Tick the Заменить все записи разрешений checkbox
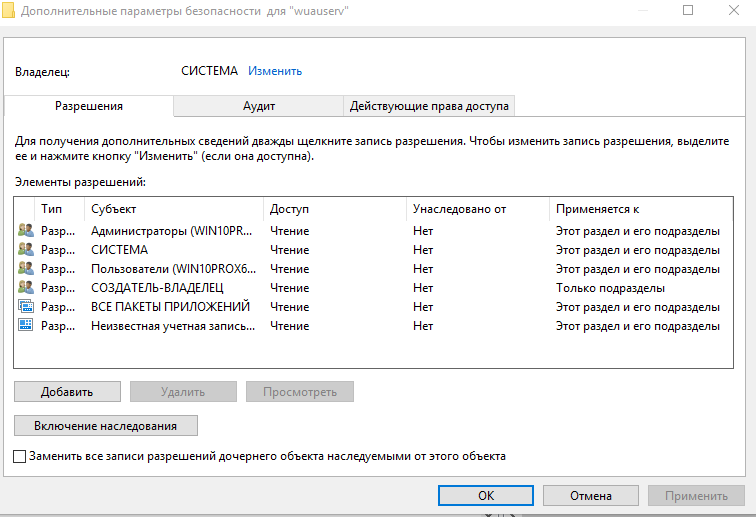The height and width of the screenshot is (517, 756). (19, 456)
